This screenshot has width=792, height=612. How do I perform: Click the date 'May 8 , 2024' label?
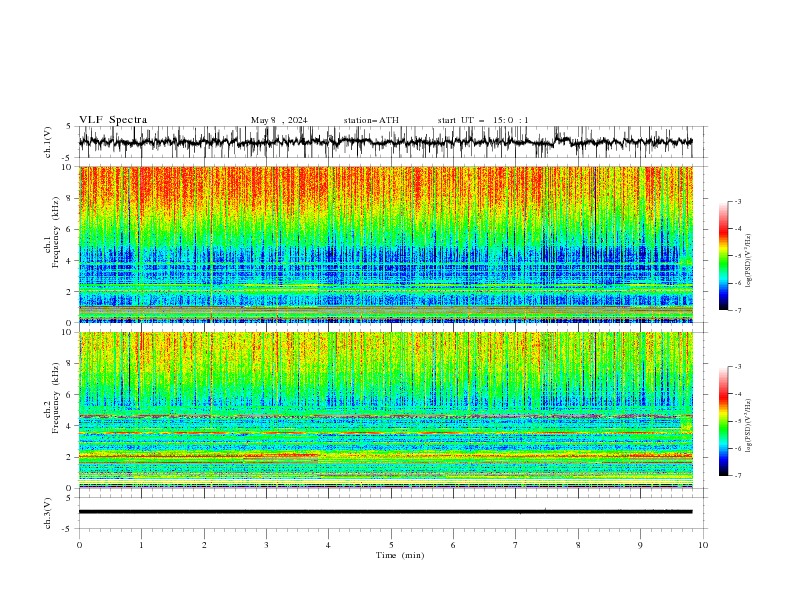(279, 120)
